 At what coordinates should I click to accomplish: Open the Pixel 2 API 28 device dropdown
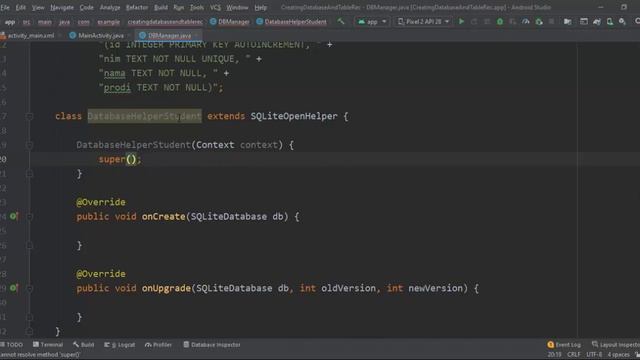[423, 22]
